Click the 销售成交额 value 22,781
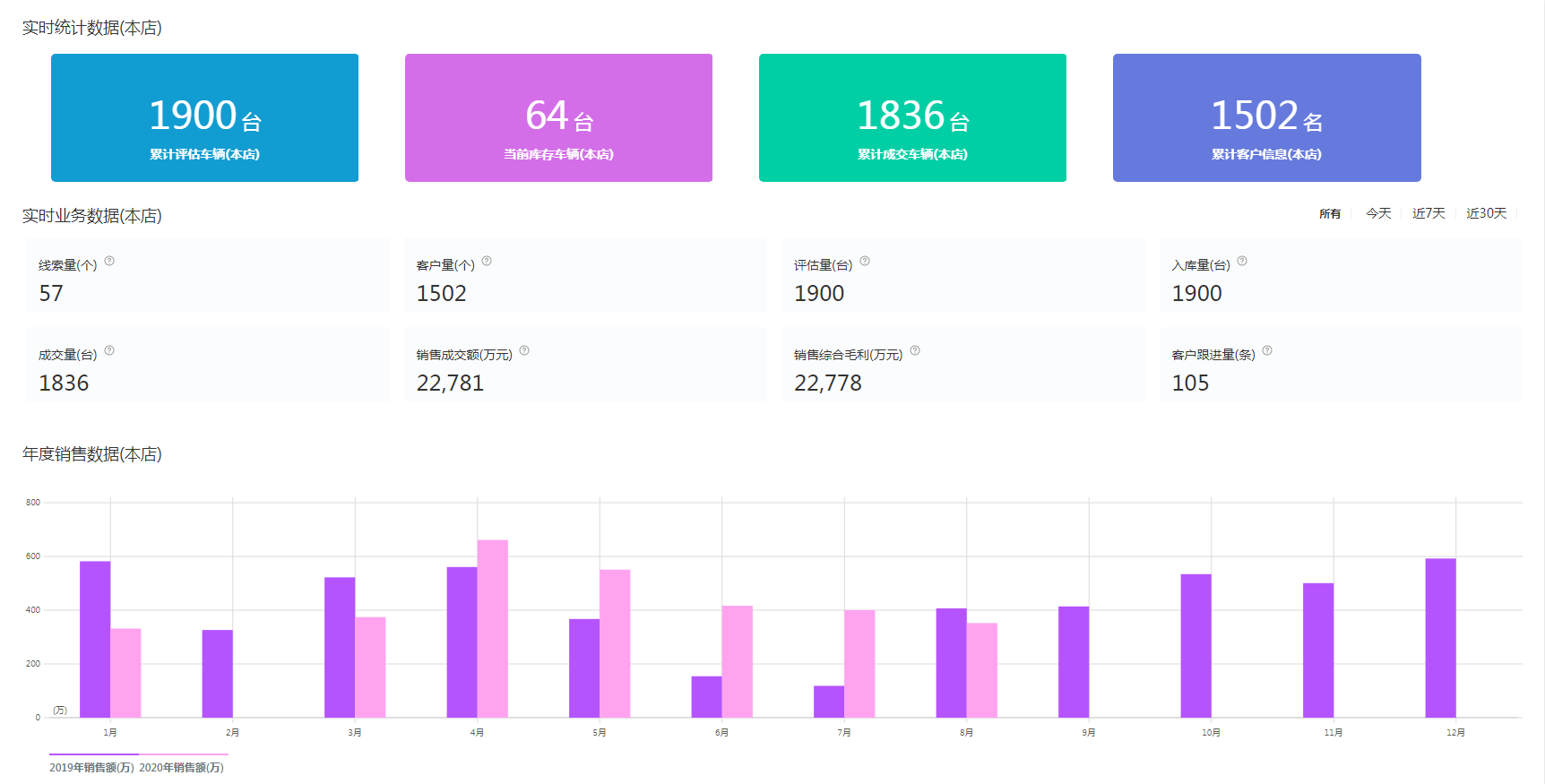 [451, 383]
